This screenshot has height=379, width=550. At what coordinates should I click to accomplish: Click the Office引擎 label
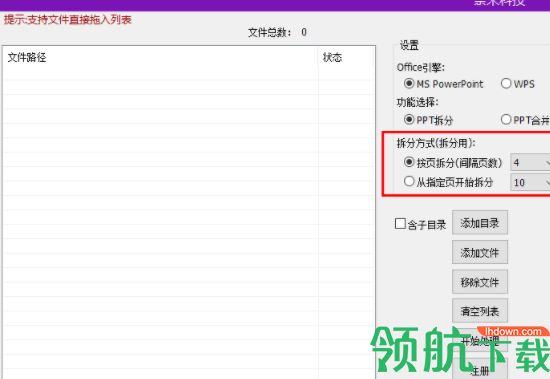(x=421, y=67)
